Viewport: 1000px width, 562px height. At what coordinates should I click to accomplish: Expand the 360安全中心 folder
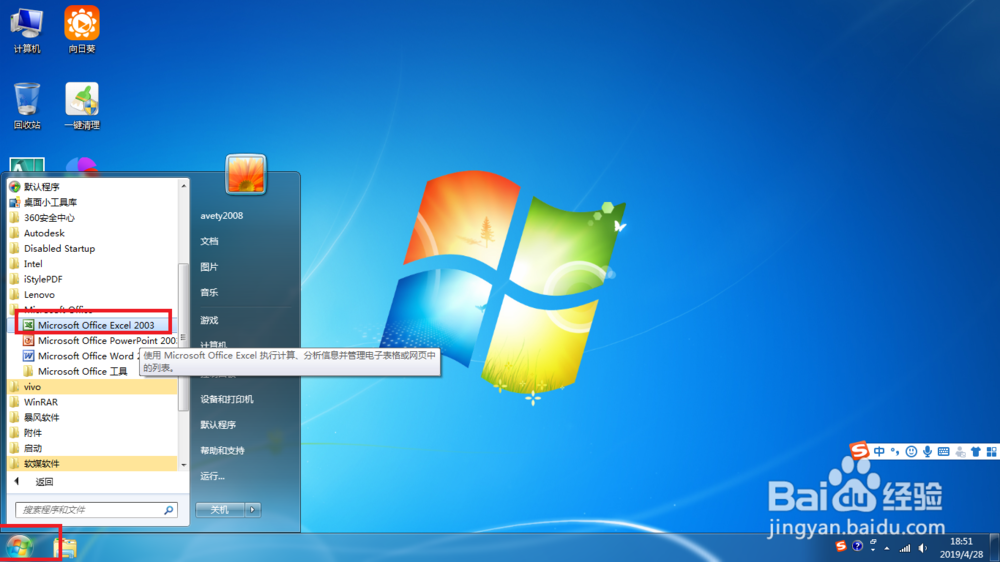point(92,218)
